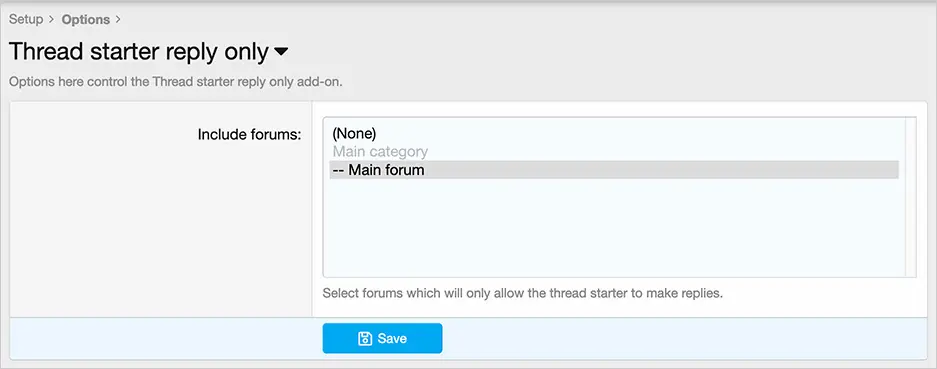Screen dimensions: 937x369
Task: Click the "Include forums:" field label
Action: (x=249, y=135)
